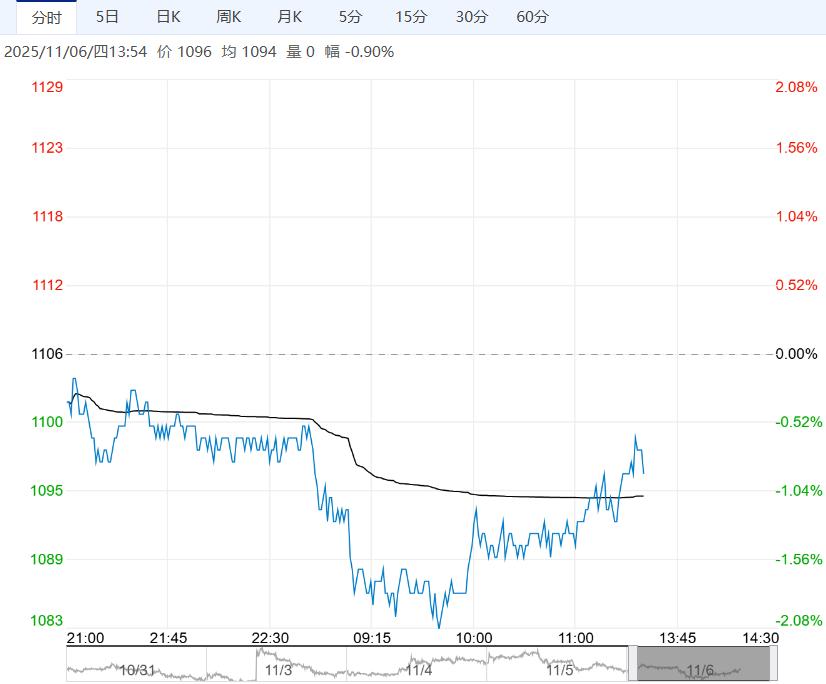This screenshot has height=684, width=826.
Task: Switch to the 15分 interval tab
Action: (410, 17)
